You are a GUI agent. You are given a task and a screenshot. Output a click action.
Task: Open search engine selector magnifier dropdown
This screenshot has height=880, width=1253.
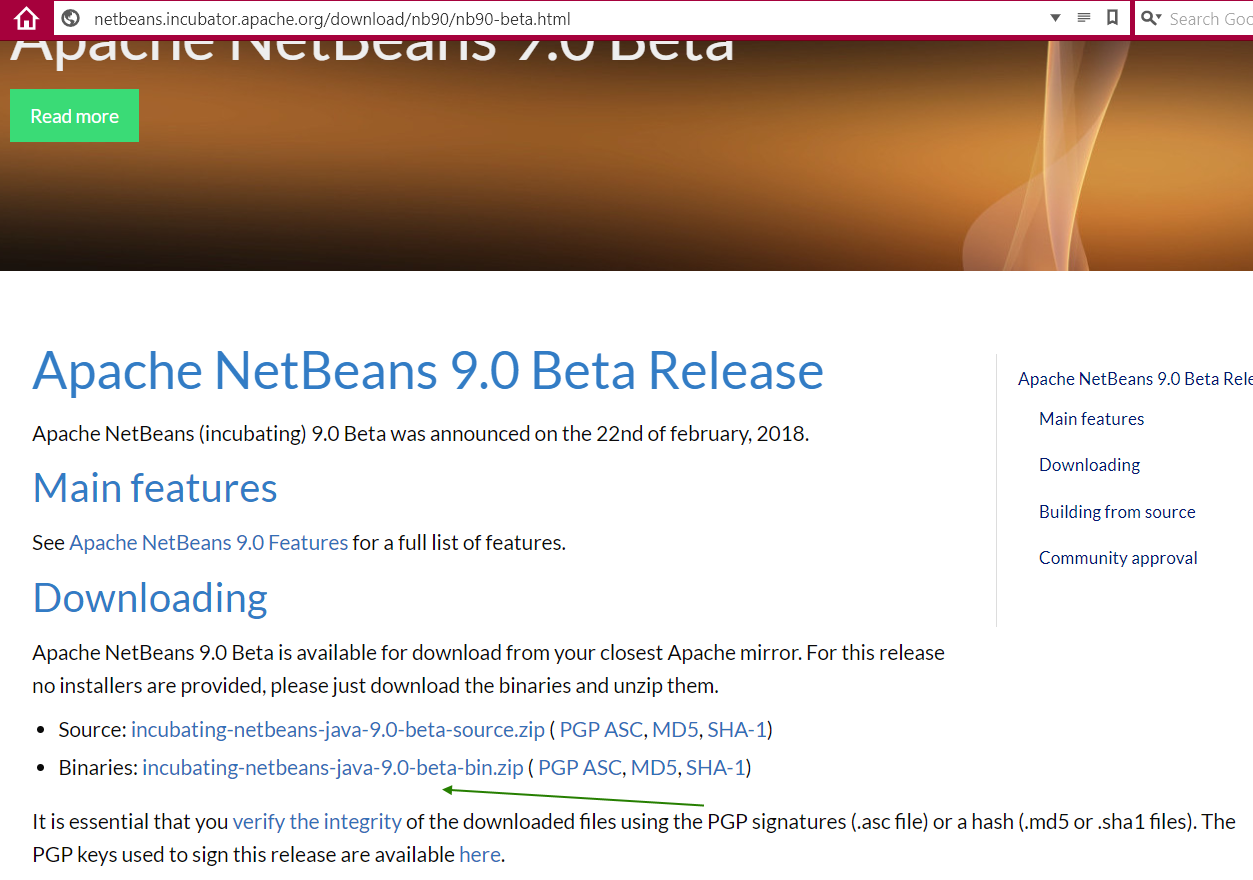coord(1151,18)
